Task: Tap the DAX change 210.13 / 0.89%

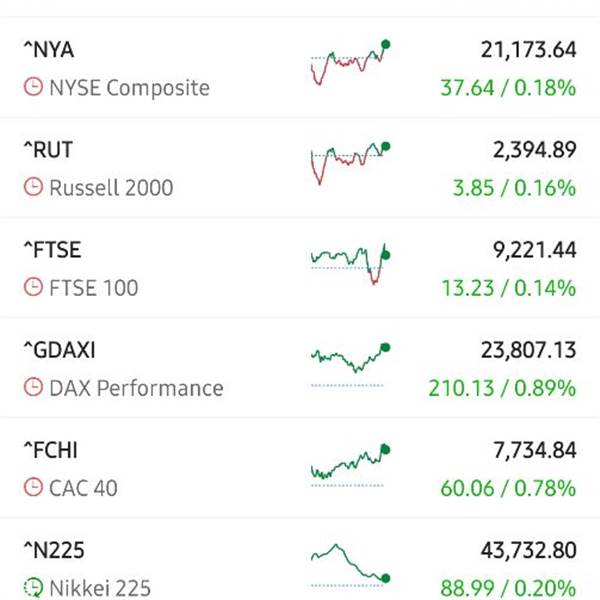Action: pos(502,388)
